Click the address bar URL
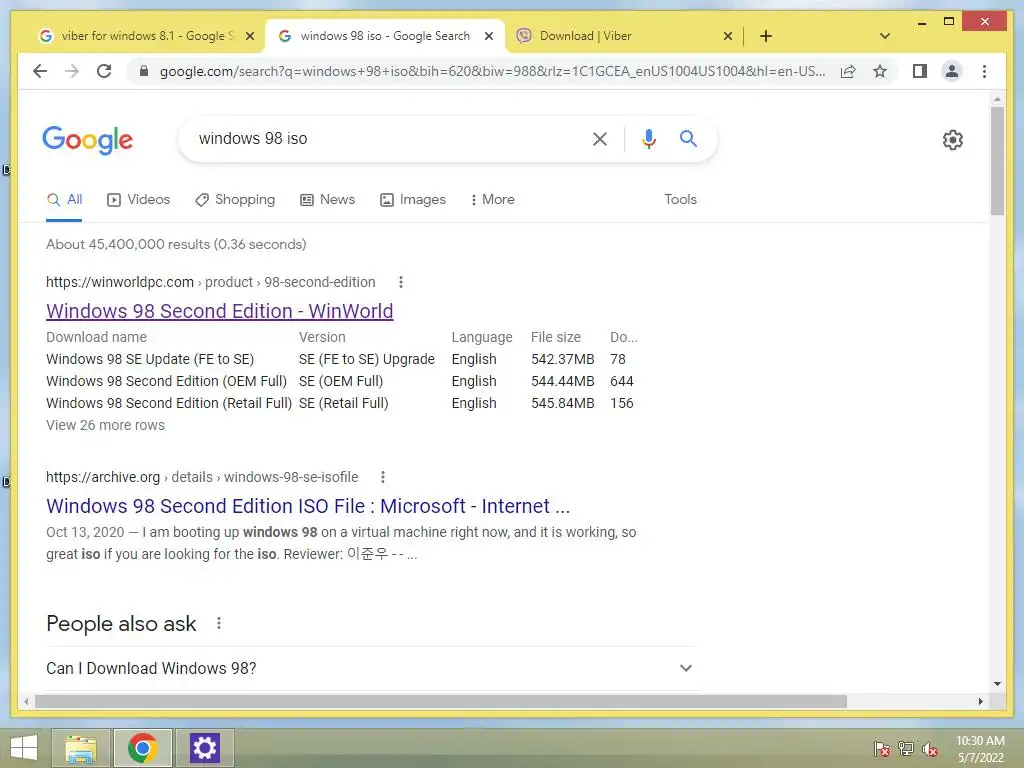 492,71
